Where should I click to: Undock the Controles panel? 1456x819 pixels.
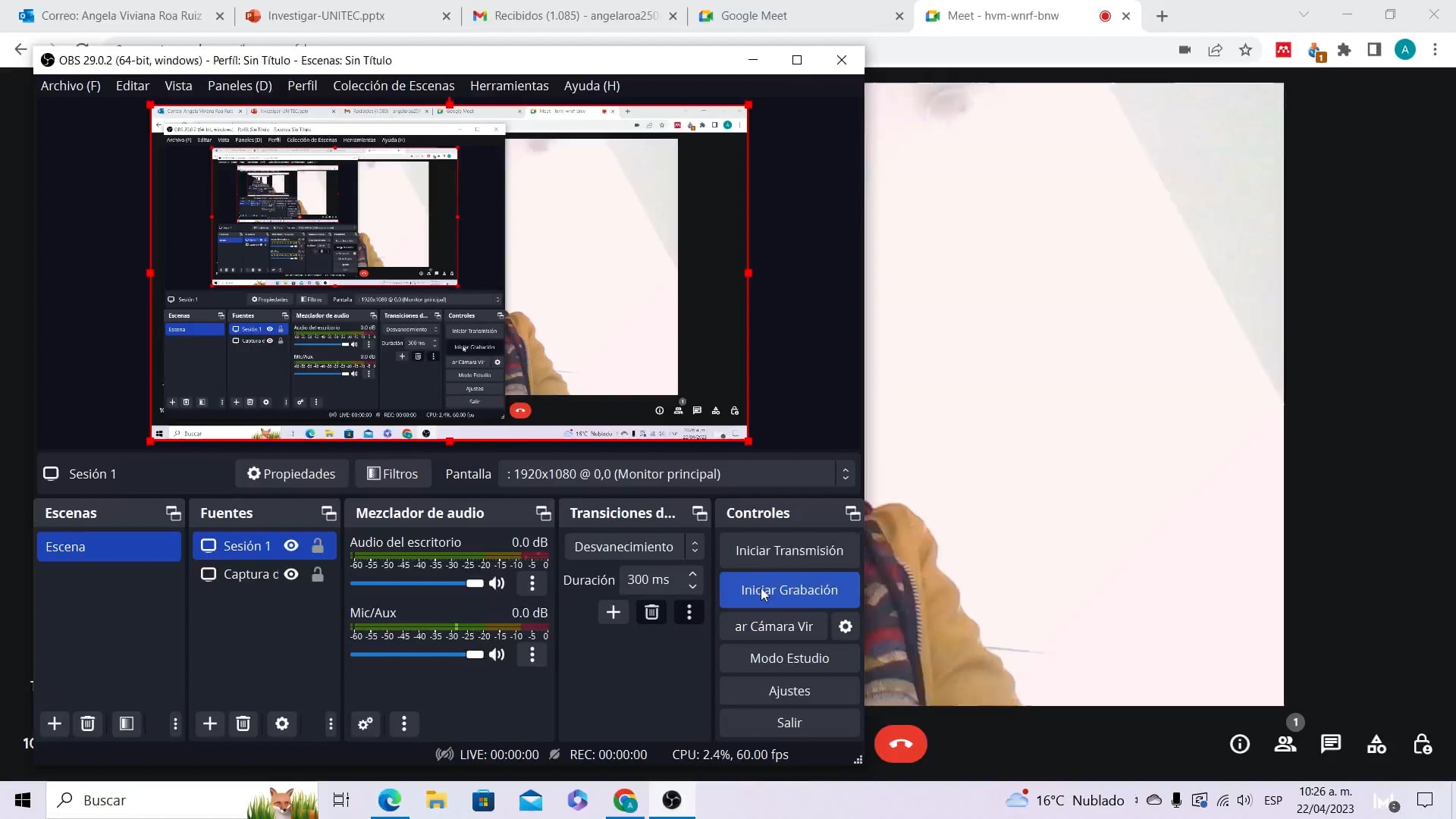[x=853, y=513]
